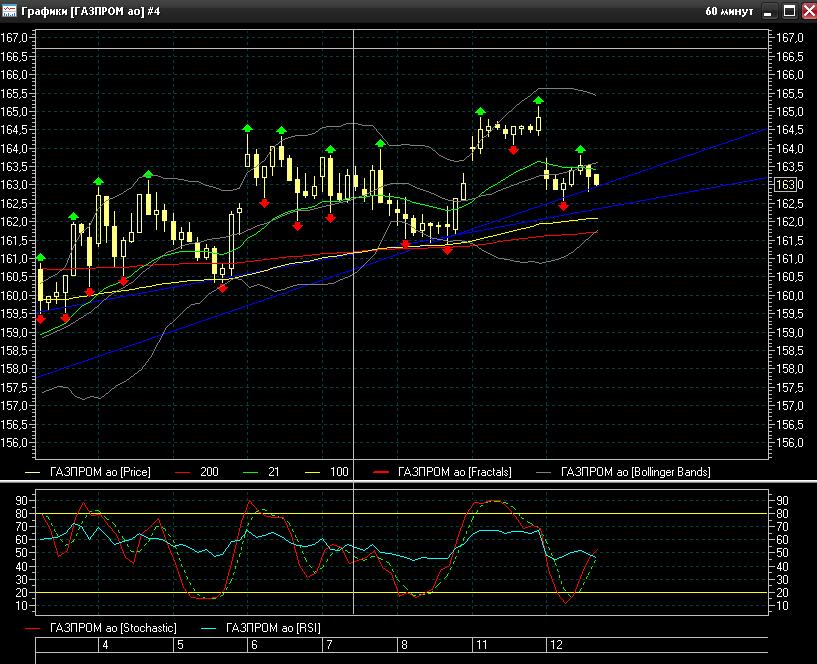Select the [Stochastic] indicator legend entry
817x664 pixels.
pyautogui.click(x=112, y=628)
